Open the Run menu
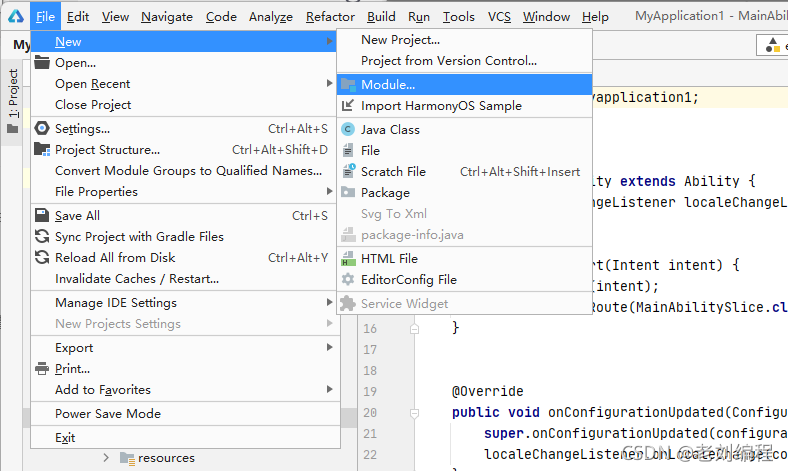788x471 pixels. click(x=419, y=17)
